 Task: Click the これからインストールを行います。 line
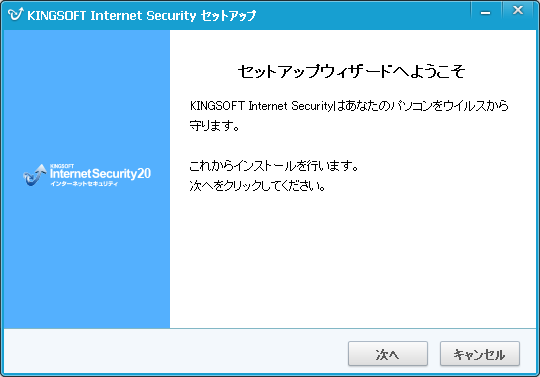[274, 166]
